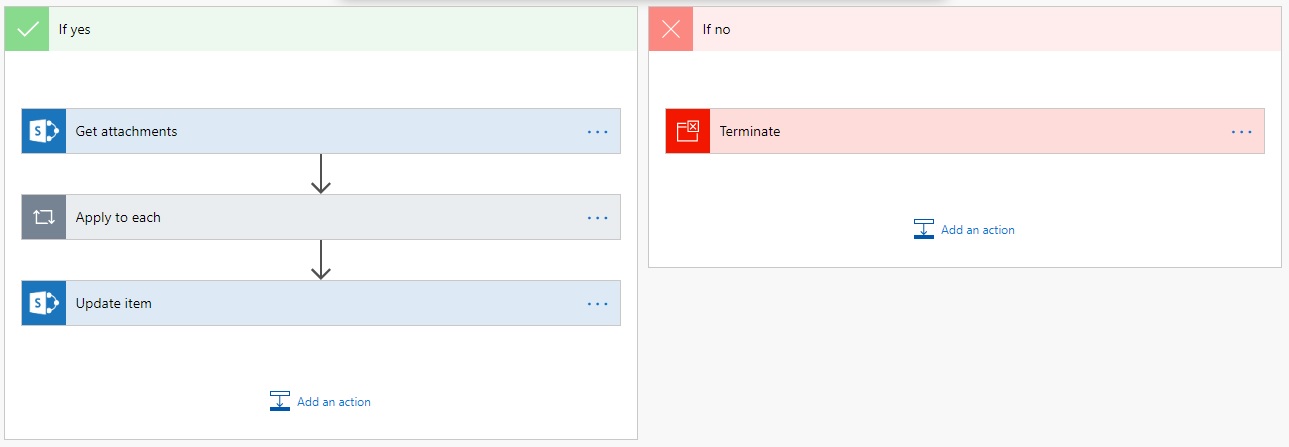Open the Terminate step ellipsis menu
The height and width of the screenshot is (447, 1289).
[1241, 131]
